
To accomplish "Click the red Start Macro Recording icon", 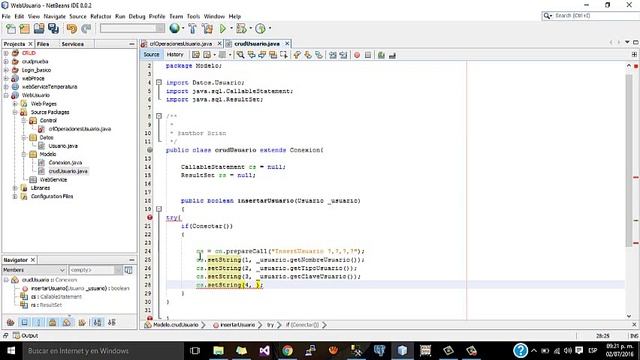I will tap(357, 55).
